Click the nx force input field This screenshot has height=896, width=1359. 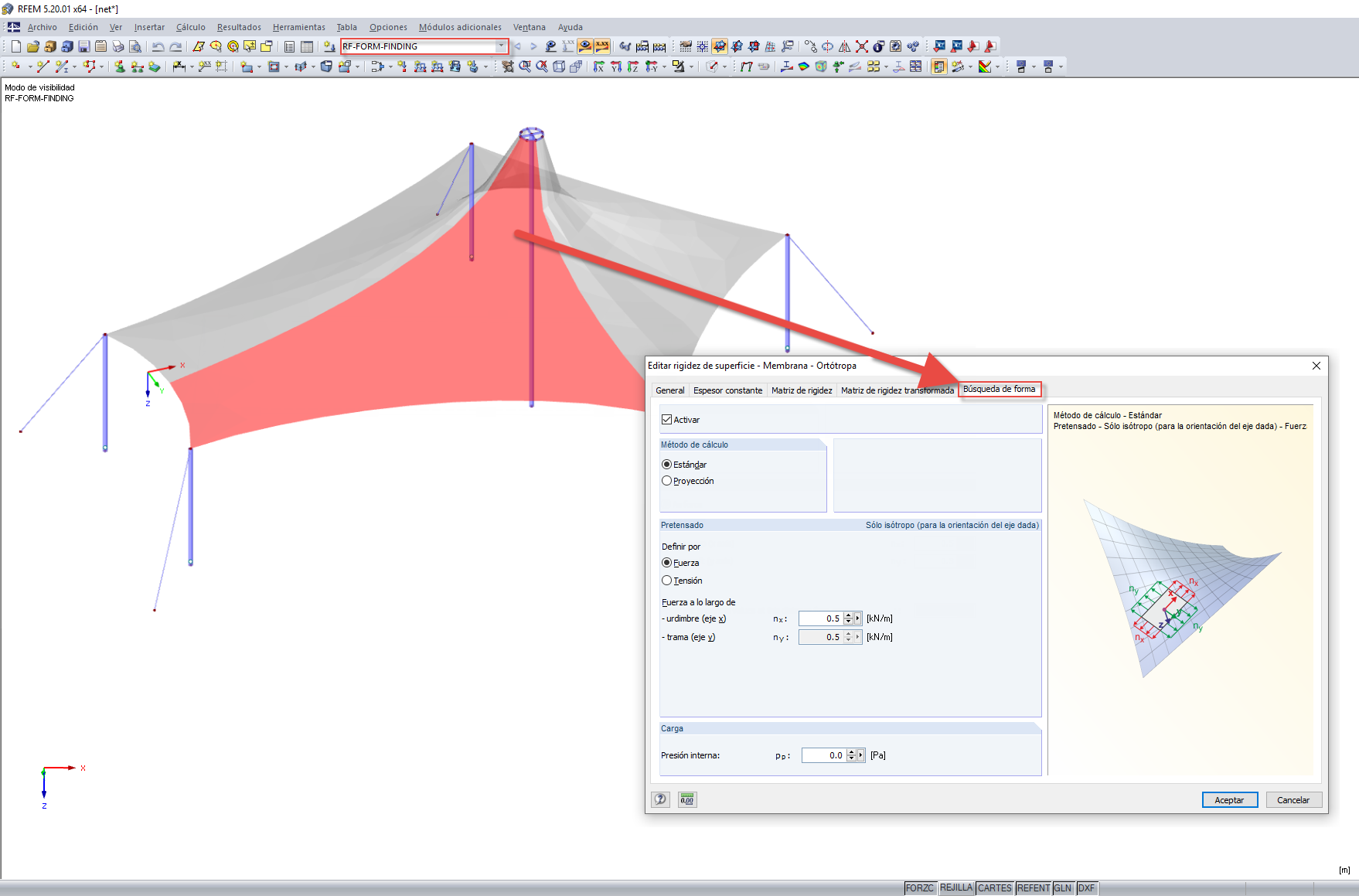(x=820, y=618)
